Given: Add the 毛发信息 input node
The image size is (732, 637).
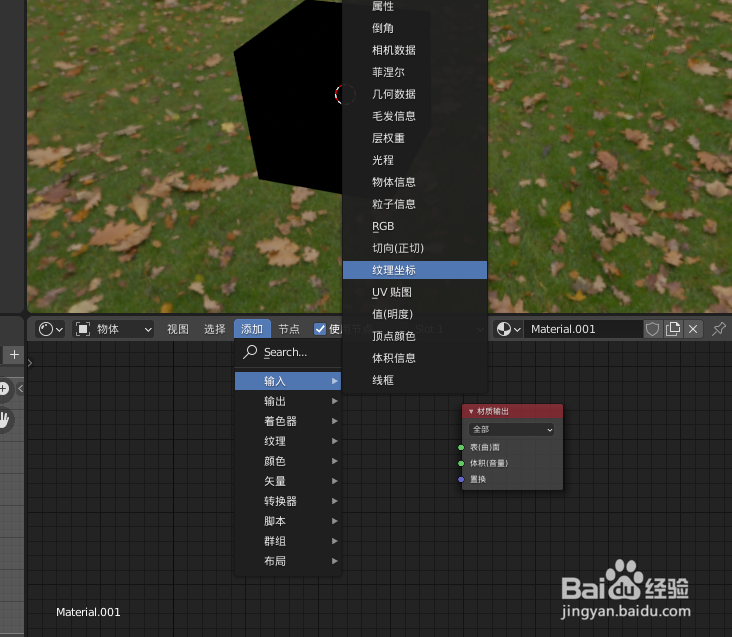Looking at the screenshot, I should [415, 116].
